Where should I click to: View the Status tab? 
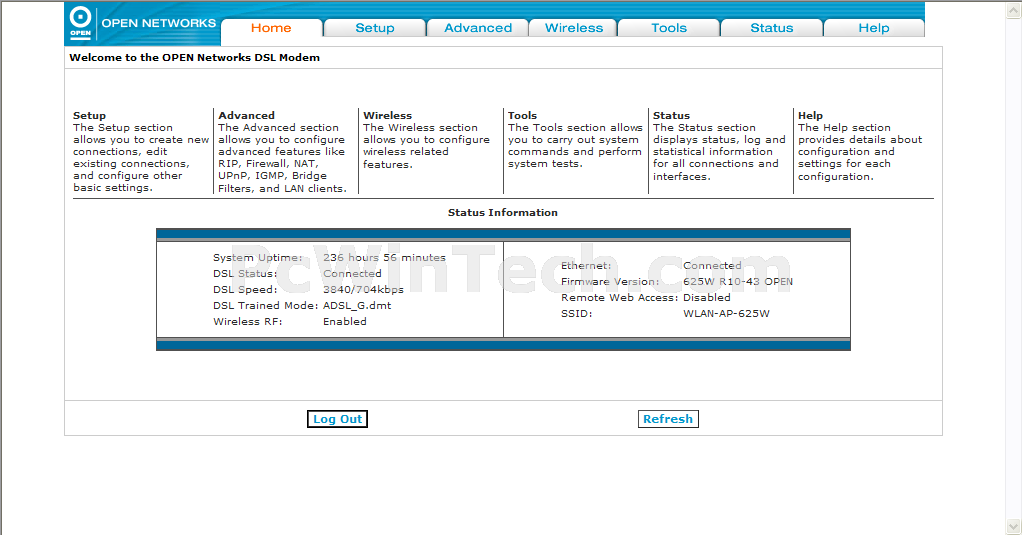pyautogui.click(x=772, y=28)
